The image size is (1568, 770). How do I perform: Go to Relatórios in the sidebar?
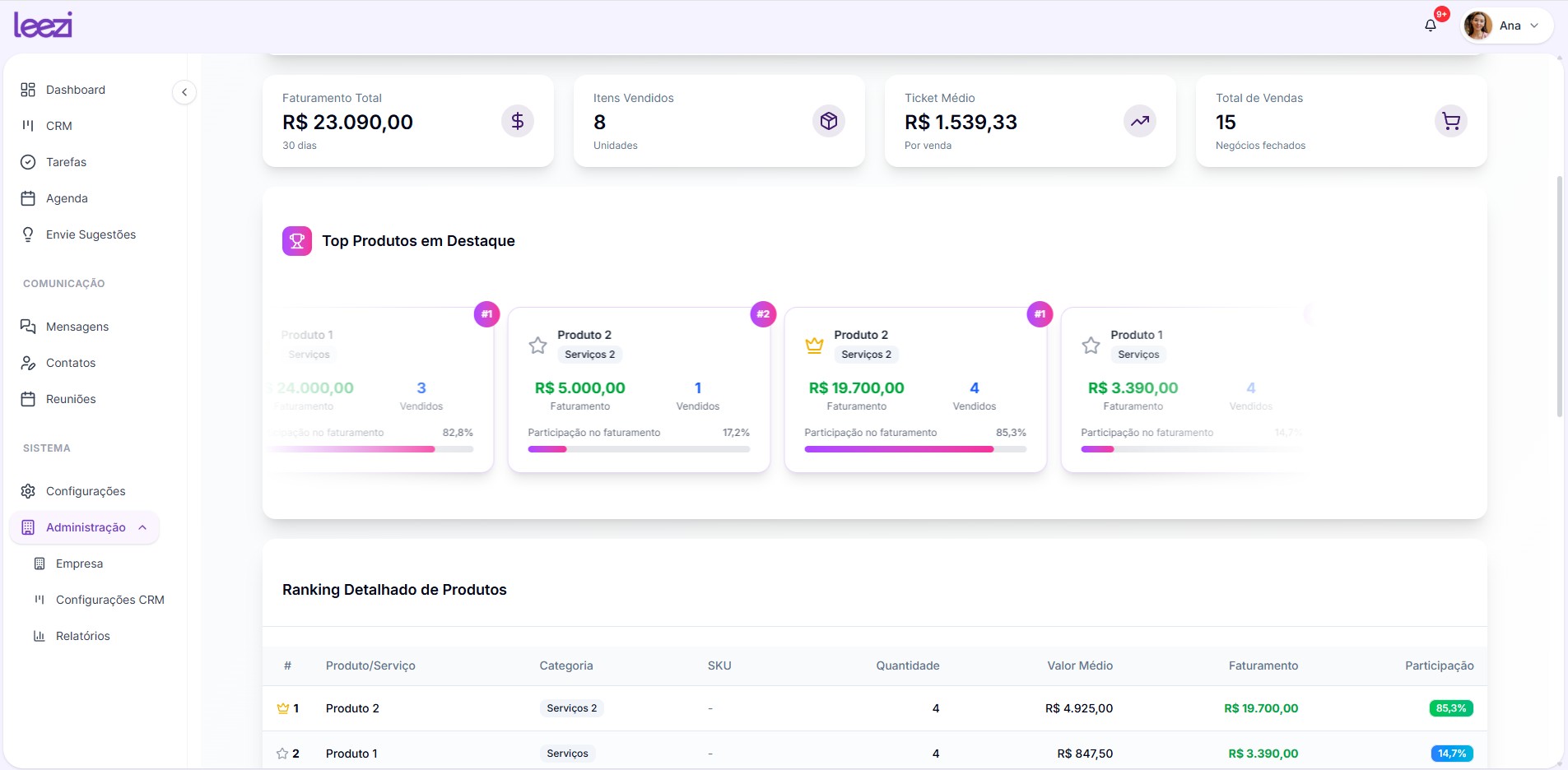coord(82,636)
